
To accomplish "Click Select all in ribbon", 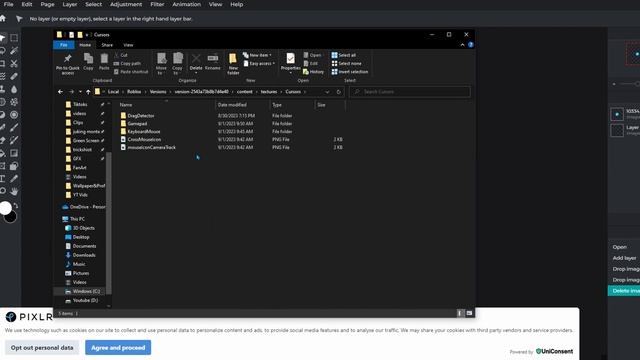I will [x=344, y=55].
